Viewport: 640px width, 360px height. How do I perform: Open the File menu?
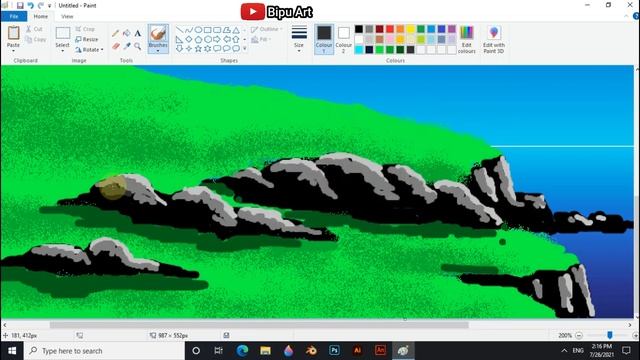[x=14, y=16]
